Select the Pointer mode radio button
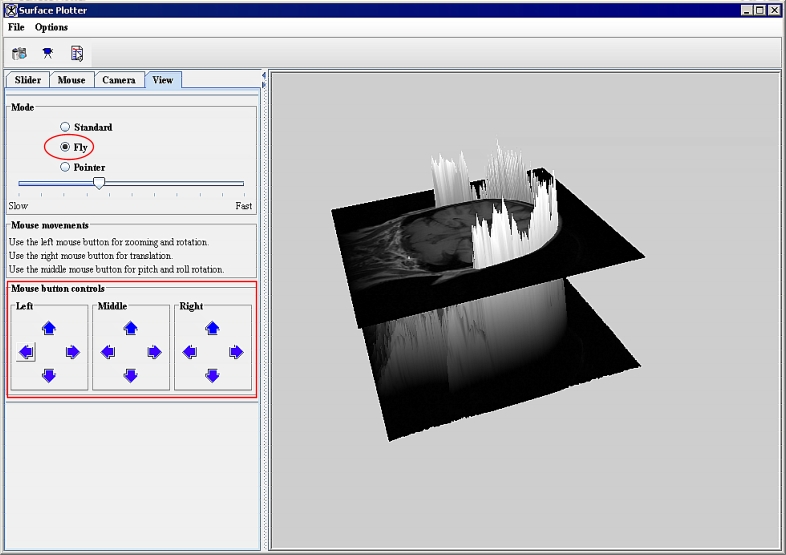The height and width of the screenshot is (555, 786). click(66, 167)
